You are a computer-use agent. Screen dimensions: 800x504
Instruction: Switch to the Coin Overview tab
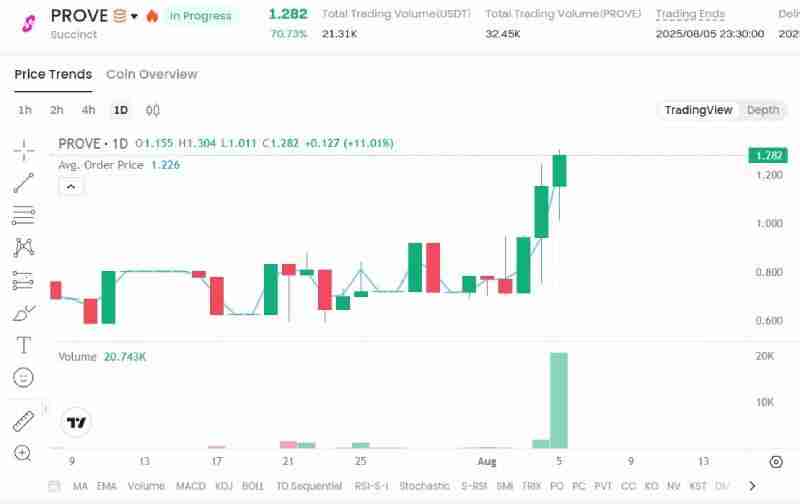pyautogui.click(x=152, y=74)
